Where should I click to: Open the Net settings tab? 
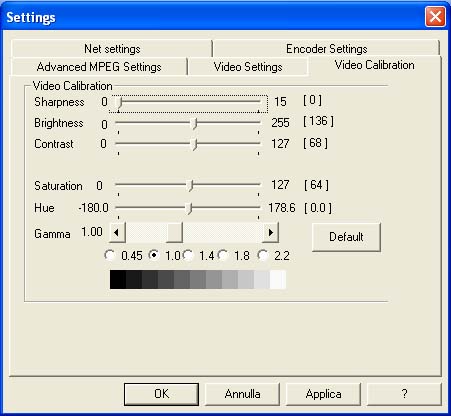pos(112,49)
